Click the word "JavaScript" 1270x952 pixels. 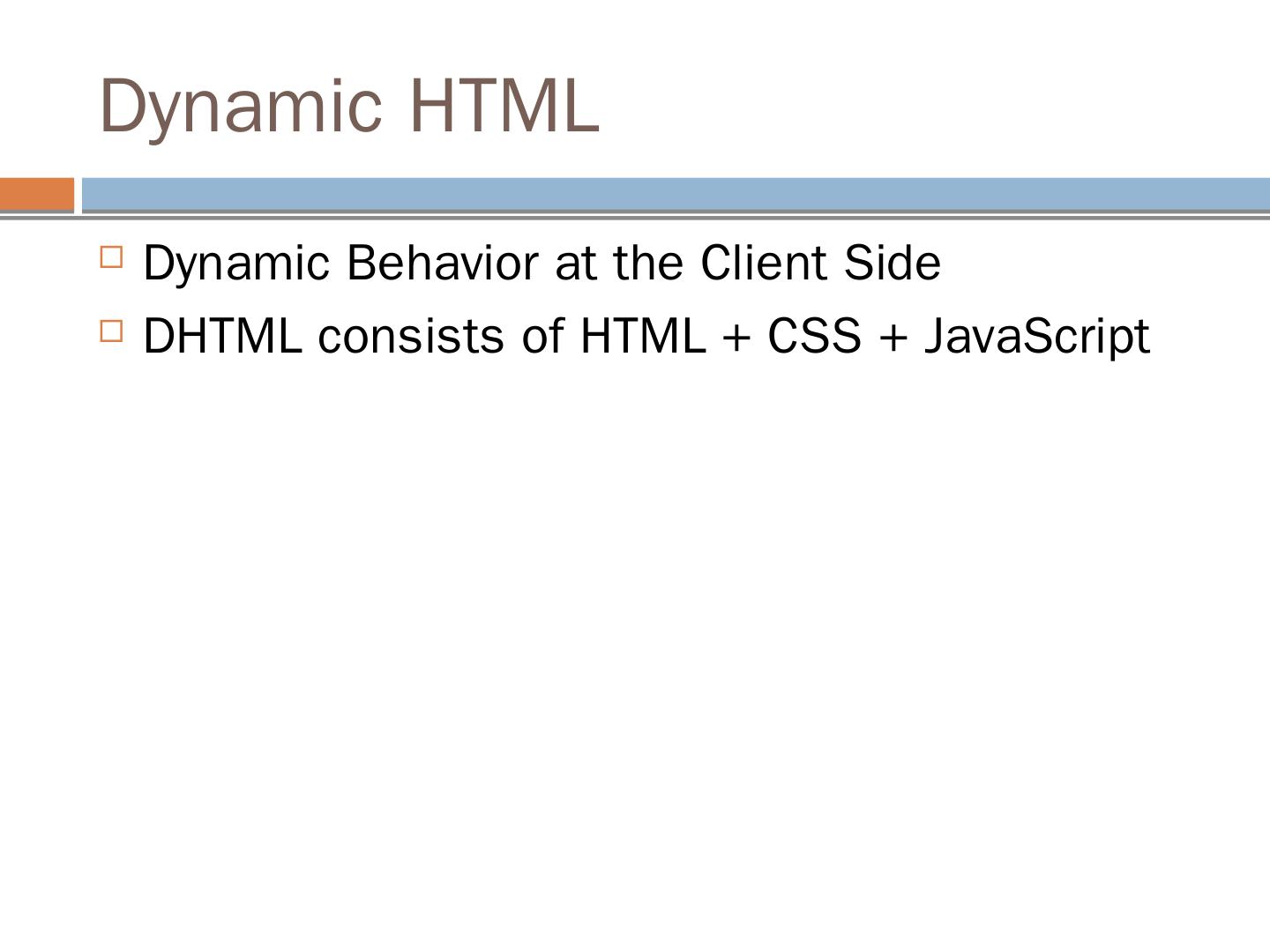pyautogui.click(x=1036, y=338)
